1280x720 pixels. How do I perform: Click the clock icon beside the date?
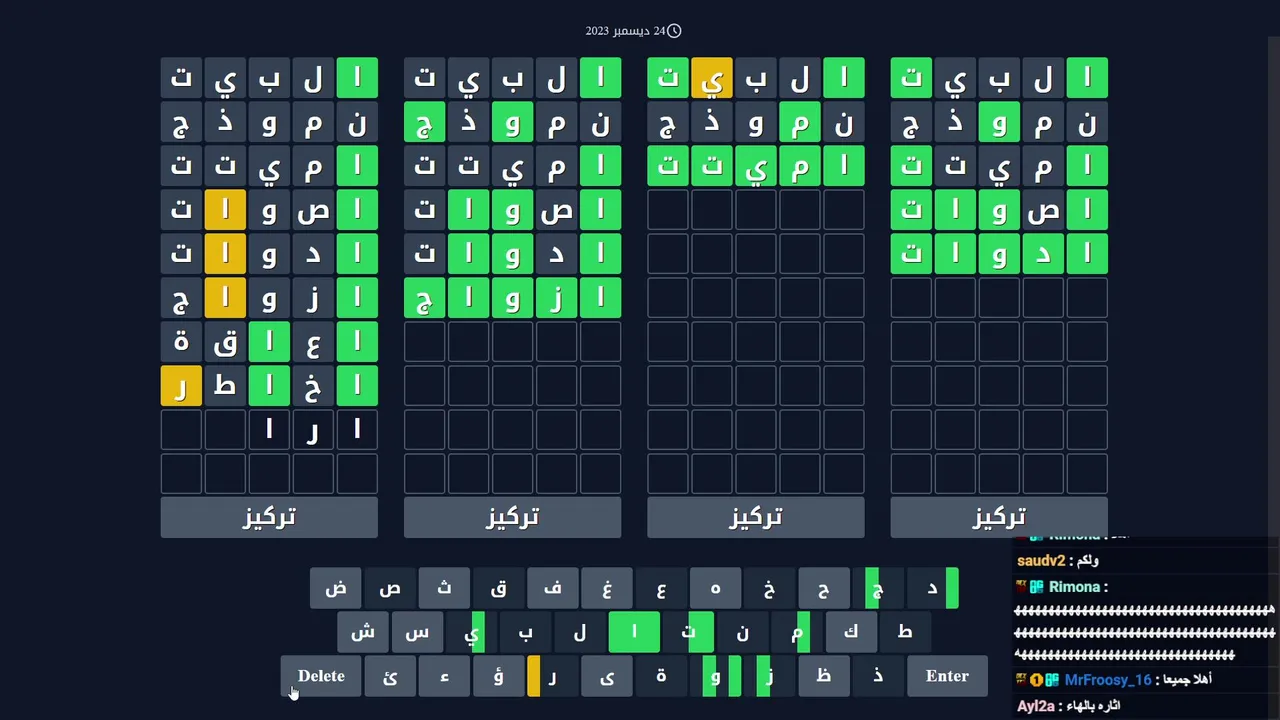tap(674, 31)
